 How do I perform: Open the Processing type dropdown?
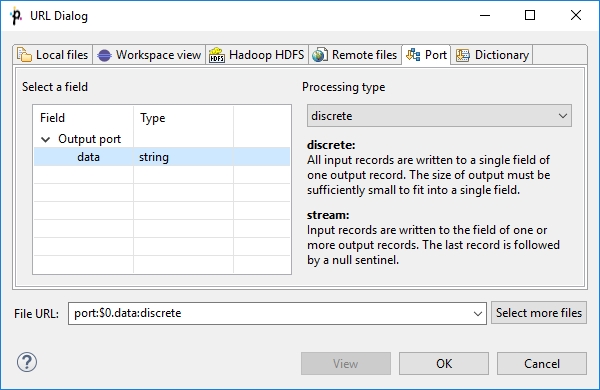(x=439, y=116)
